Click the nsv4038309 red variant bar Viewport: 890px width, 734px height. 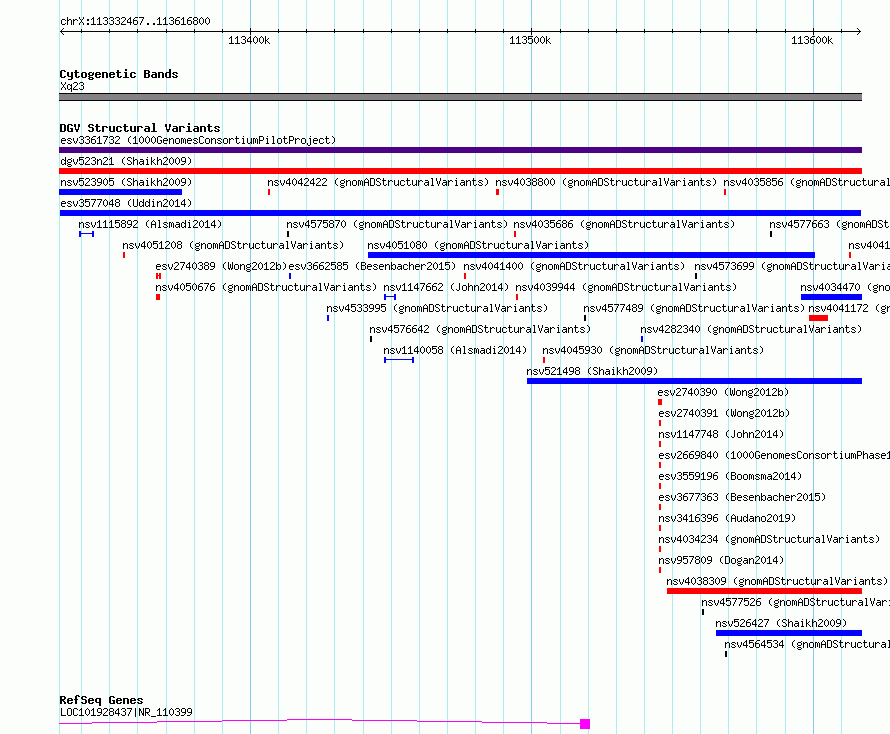pyautogui.click(x=765, y=591)
